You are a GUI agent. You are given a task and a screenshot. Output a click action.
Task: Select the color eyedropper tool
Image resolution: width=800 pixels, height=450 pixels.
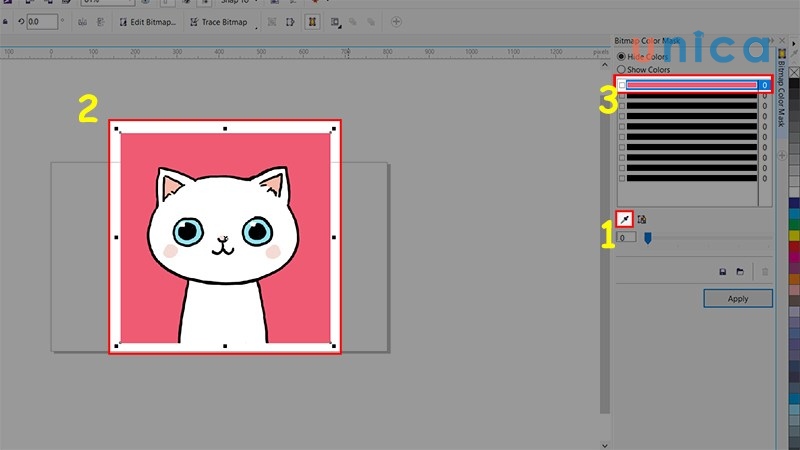624,219
